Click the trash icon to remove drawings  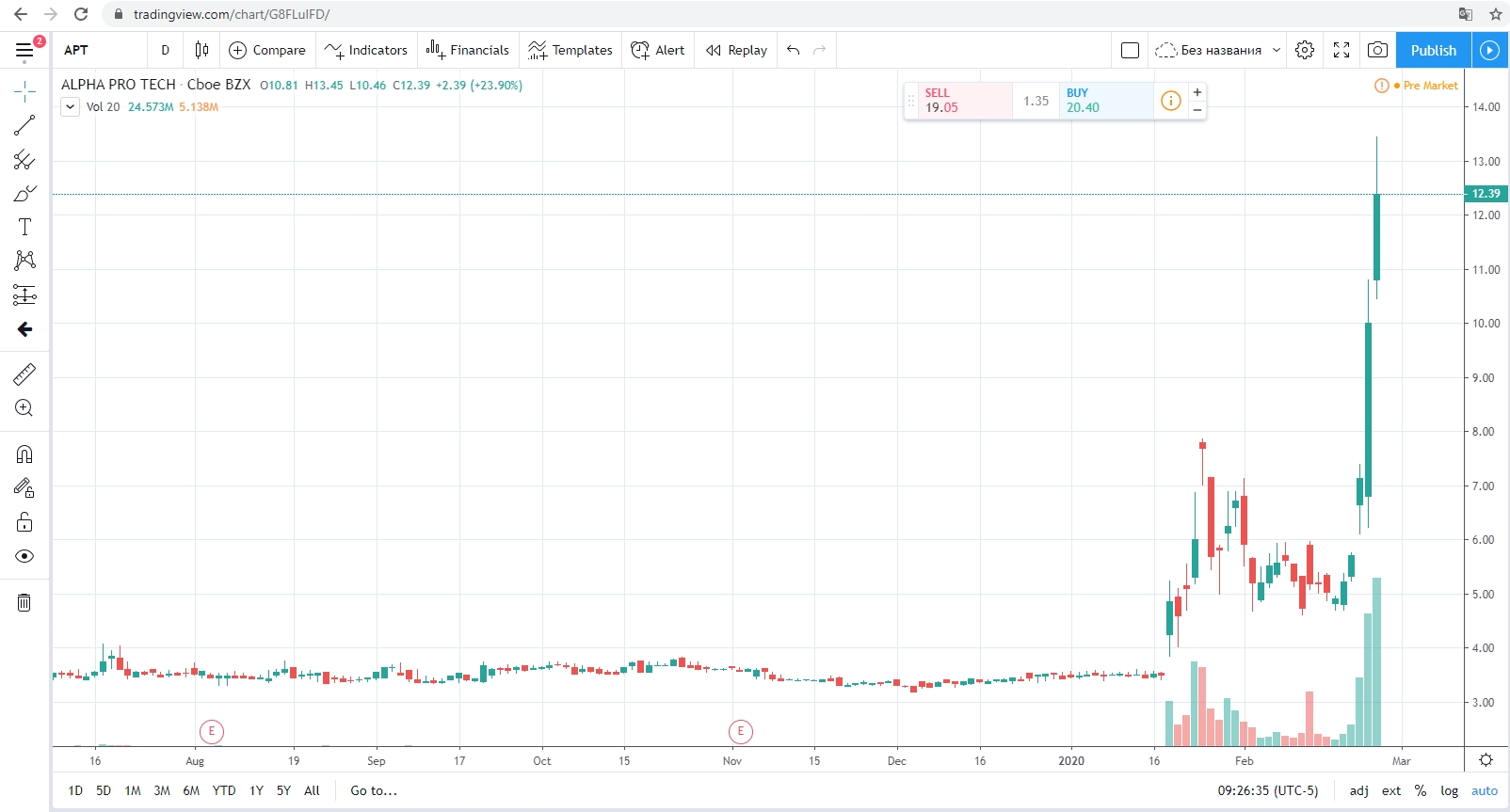[24, 602]
